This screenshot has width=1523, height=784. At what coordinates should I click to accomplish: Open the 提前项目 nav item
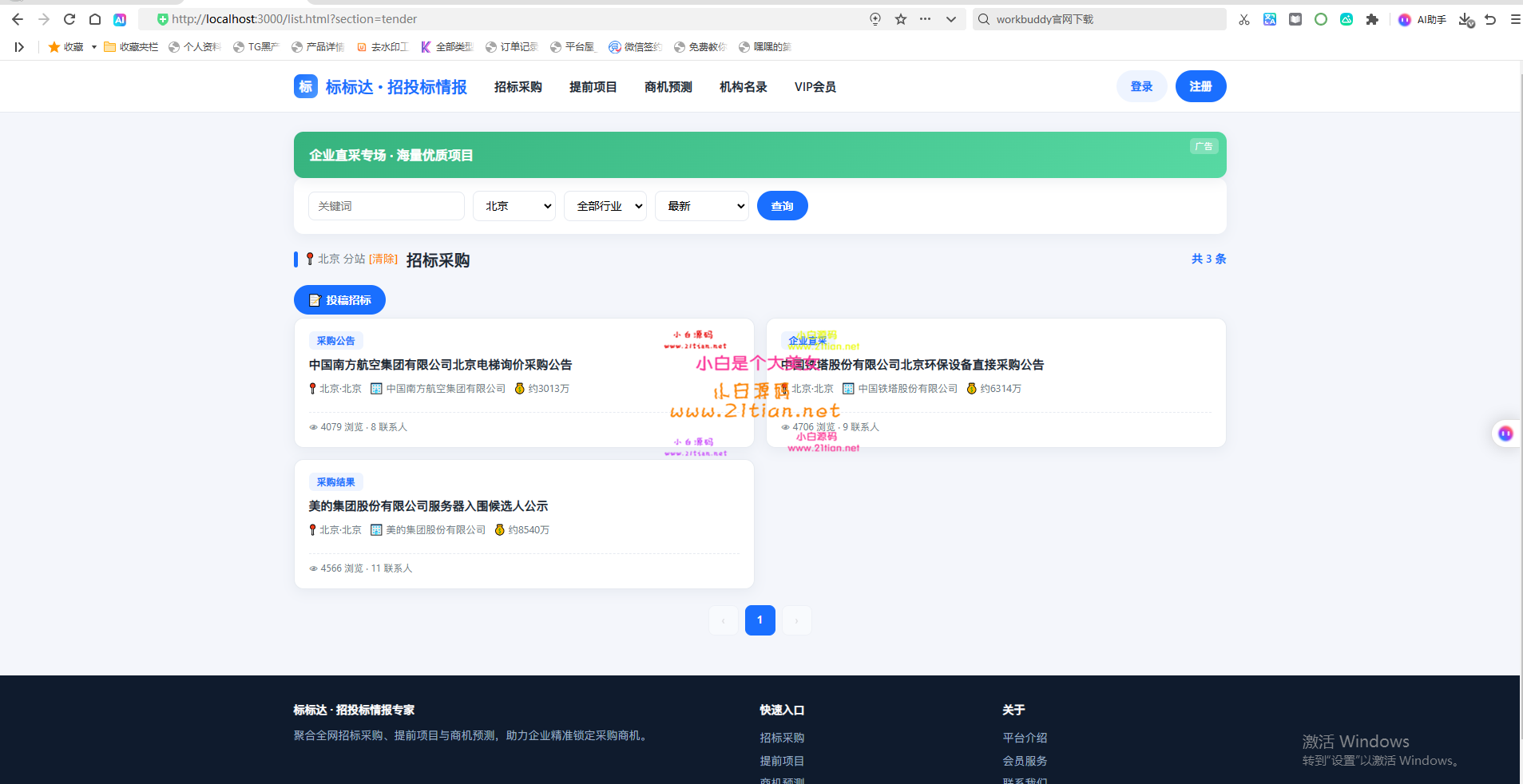pos(593,87)
